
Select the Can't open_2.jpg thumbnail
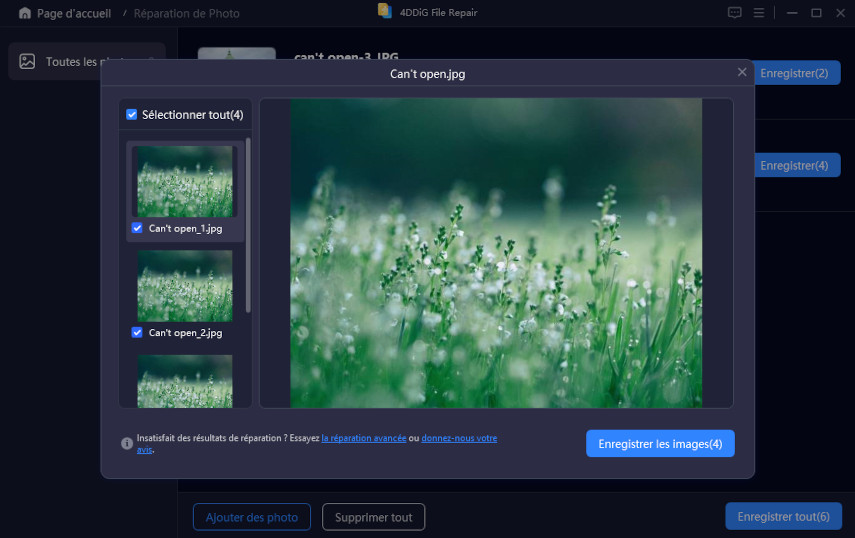184,285
